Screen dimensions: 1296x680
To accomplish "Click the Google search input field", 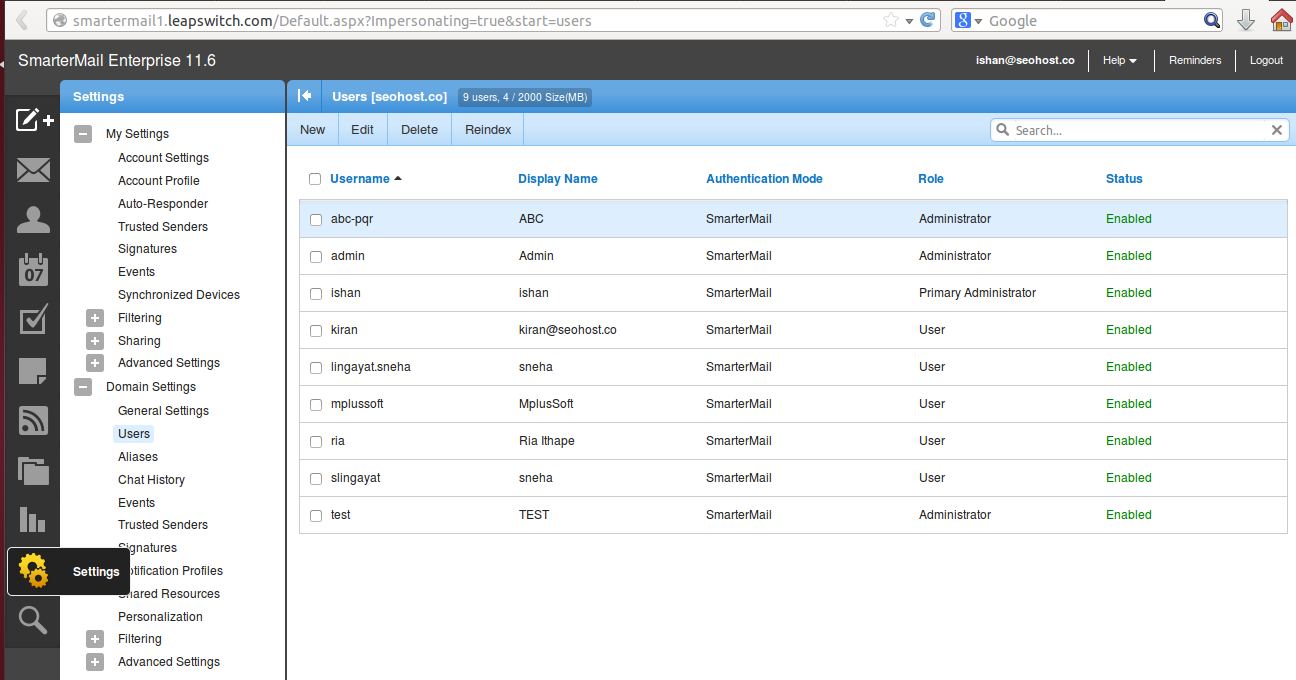I will (1094, 20).
